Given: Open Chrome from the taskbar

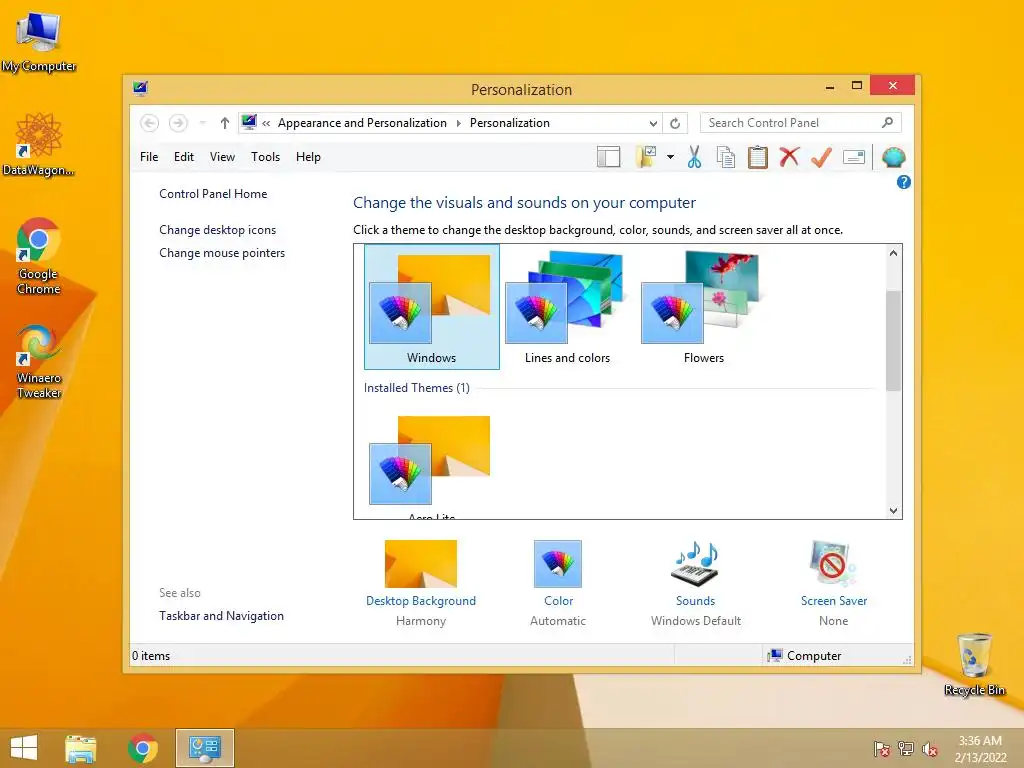Looking at the screenshot, I should pyautogui.click(x=142, y=748).
